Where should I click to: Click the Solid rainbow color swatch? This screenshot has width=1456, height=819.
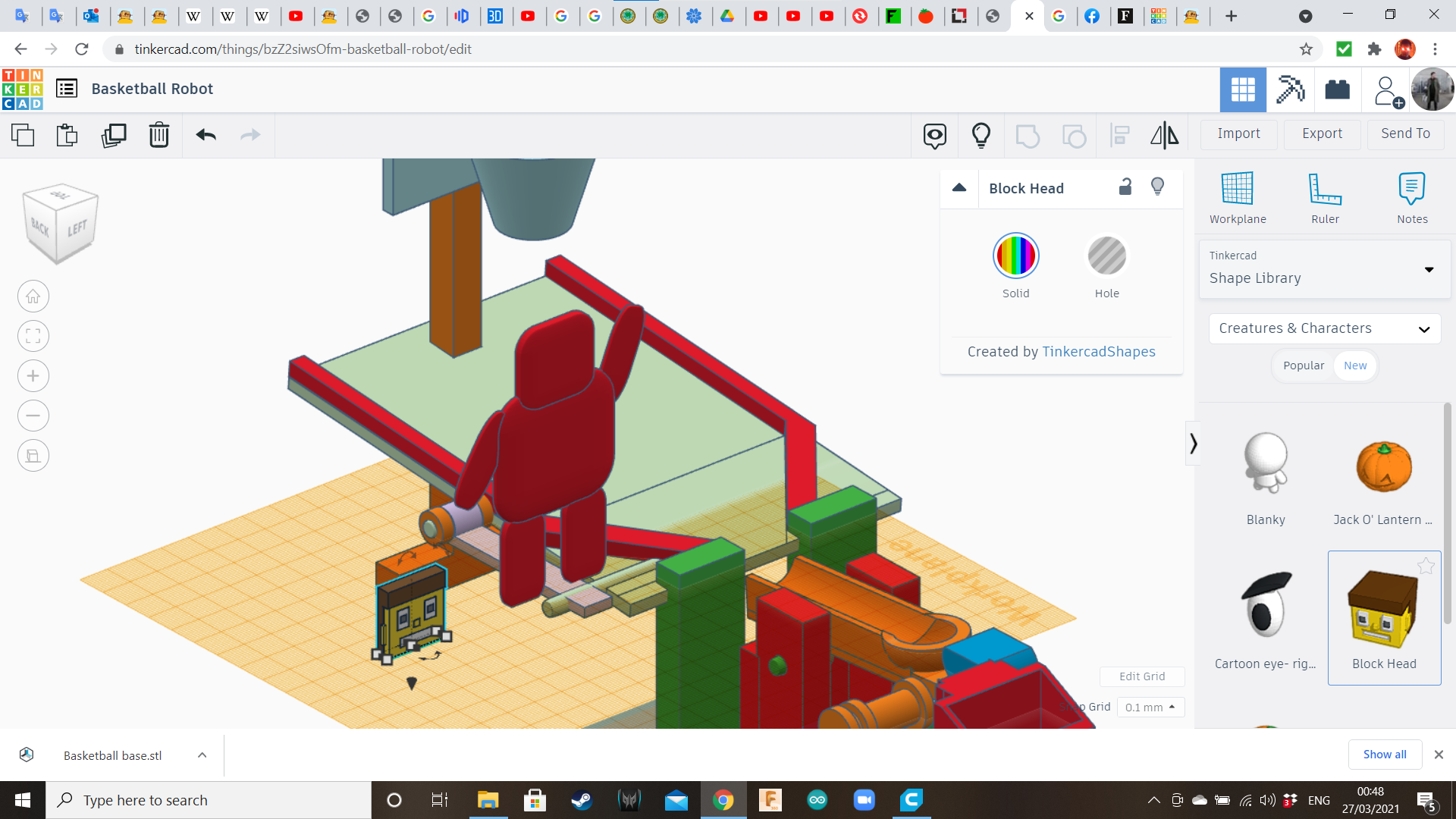1015,256
